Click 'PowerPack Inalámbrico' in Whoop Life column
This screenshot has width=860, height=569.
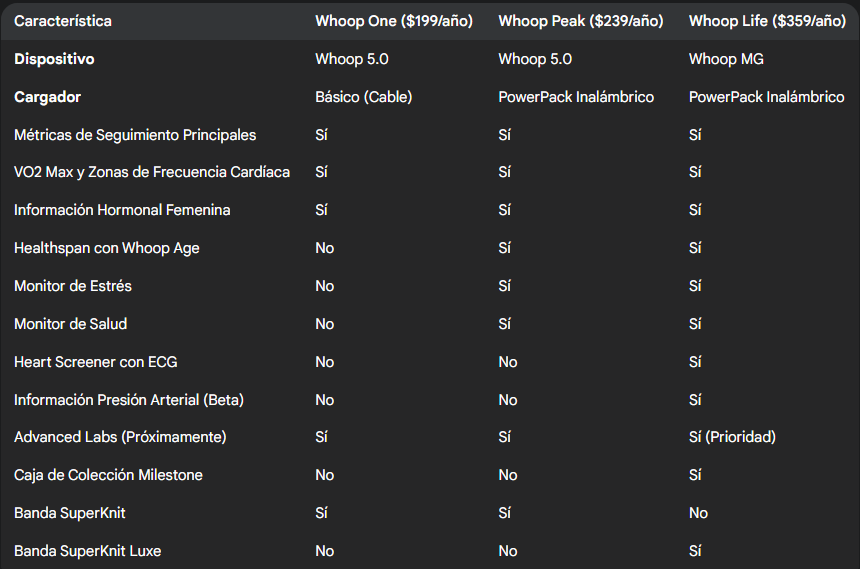point(767,97)
